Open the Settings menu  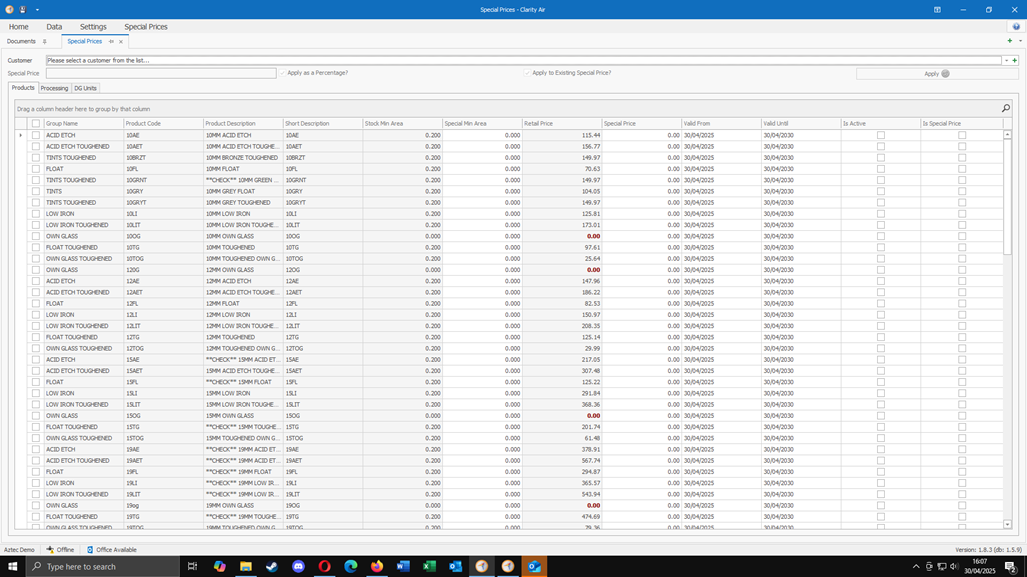point(93,27)
